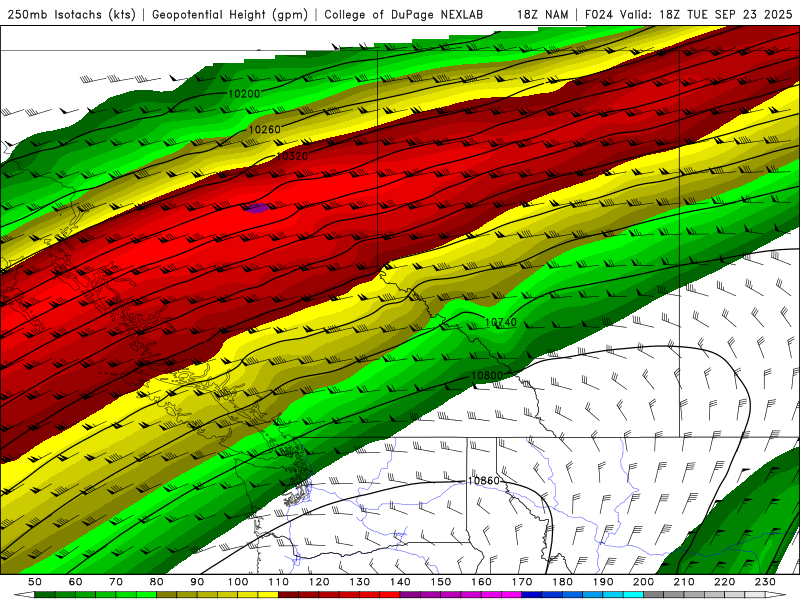
Task: Click the 80 value on the color scale
Action: click(x=157, y=582)
